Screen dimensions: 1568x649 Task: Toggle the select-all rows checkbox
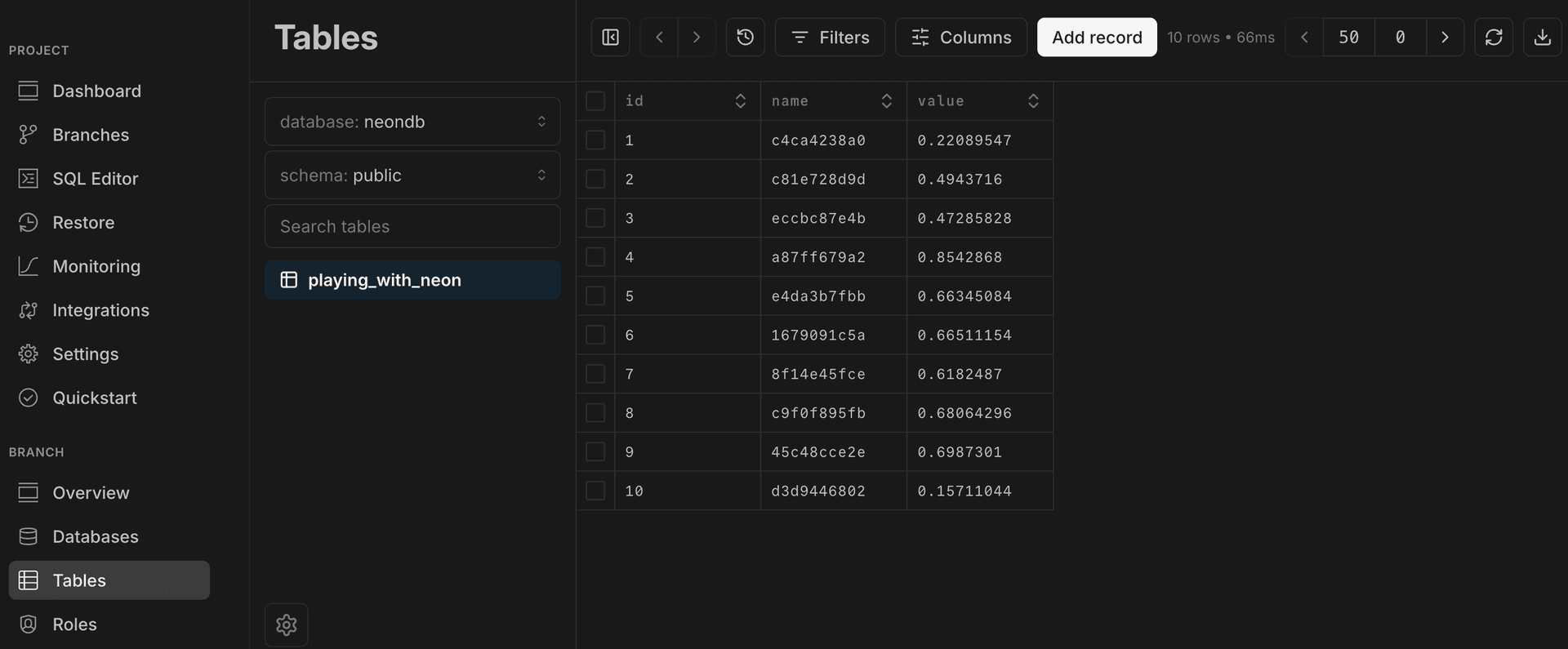point(595,101)
